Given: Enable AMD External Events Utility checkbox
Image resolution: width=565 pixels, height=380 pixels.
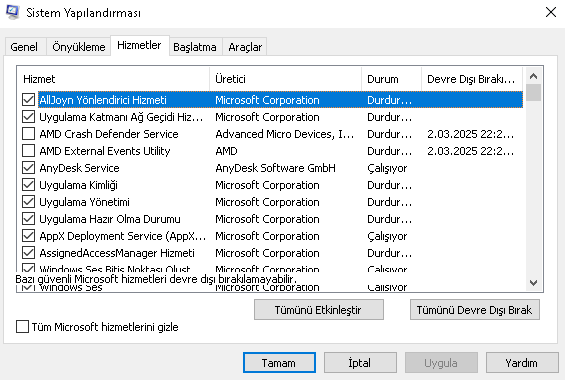Looking at the screenshot, I should point(28,151).
